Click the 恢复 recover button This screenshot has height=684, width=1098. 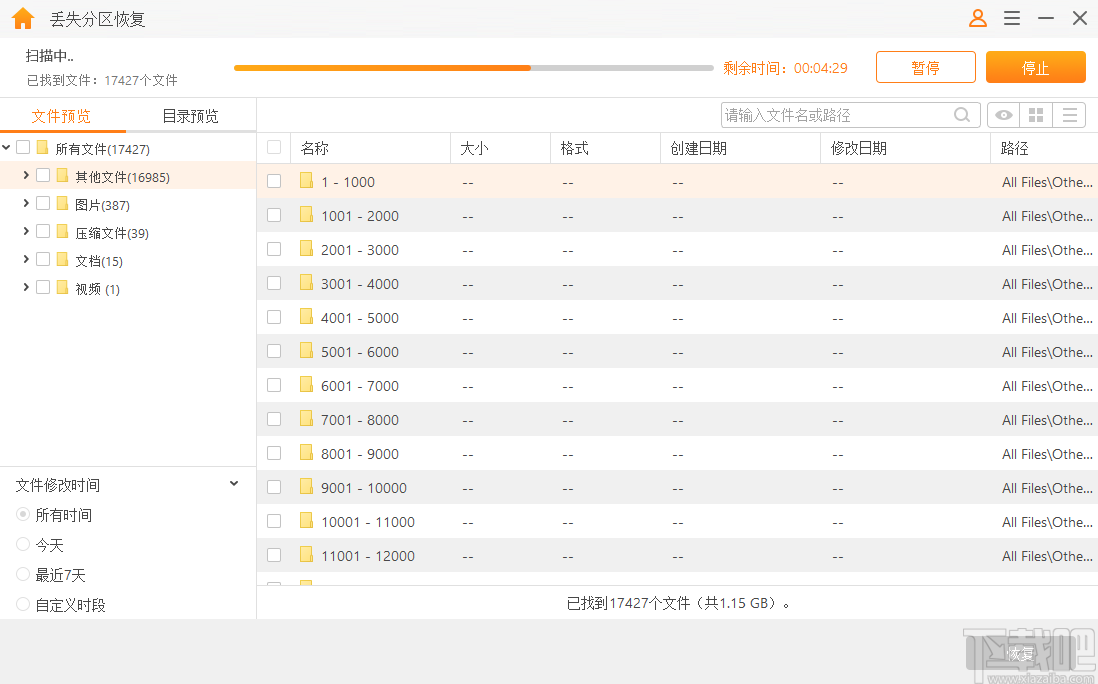pos(1020,655)
